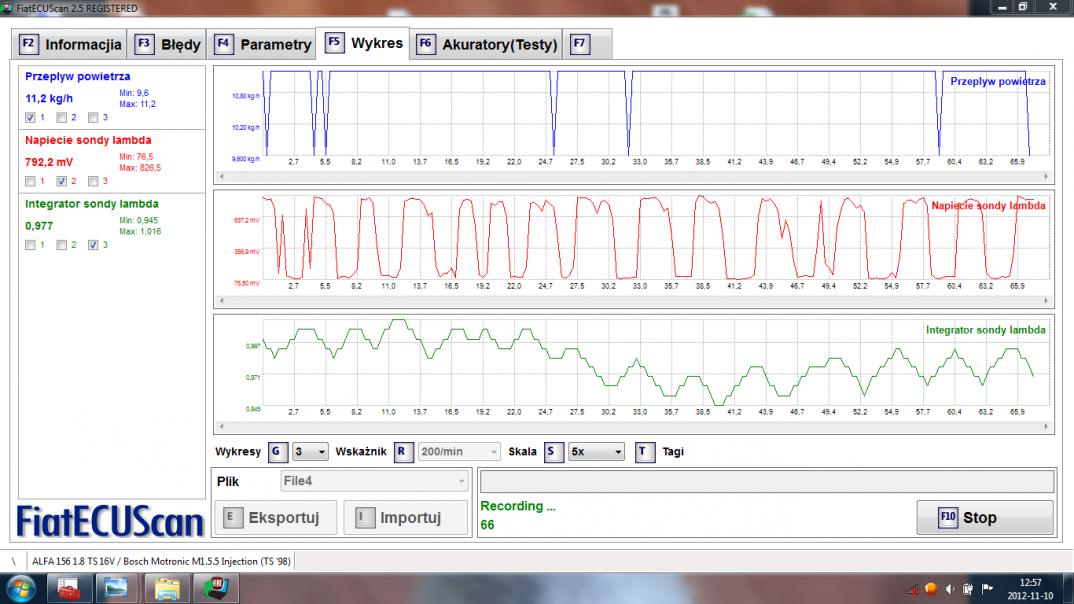Stop the recording with F10 Stop button
The height and width of the screenshot is (604, 1074).
(984, 518)
